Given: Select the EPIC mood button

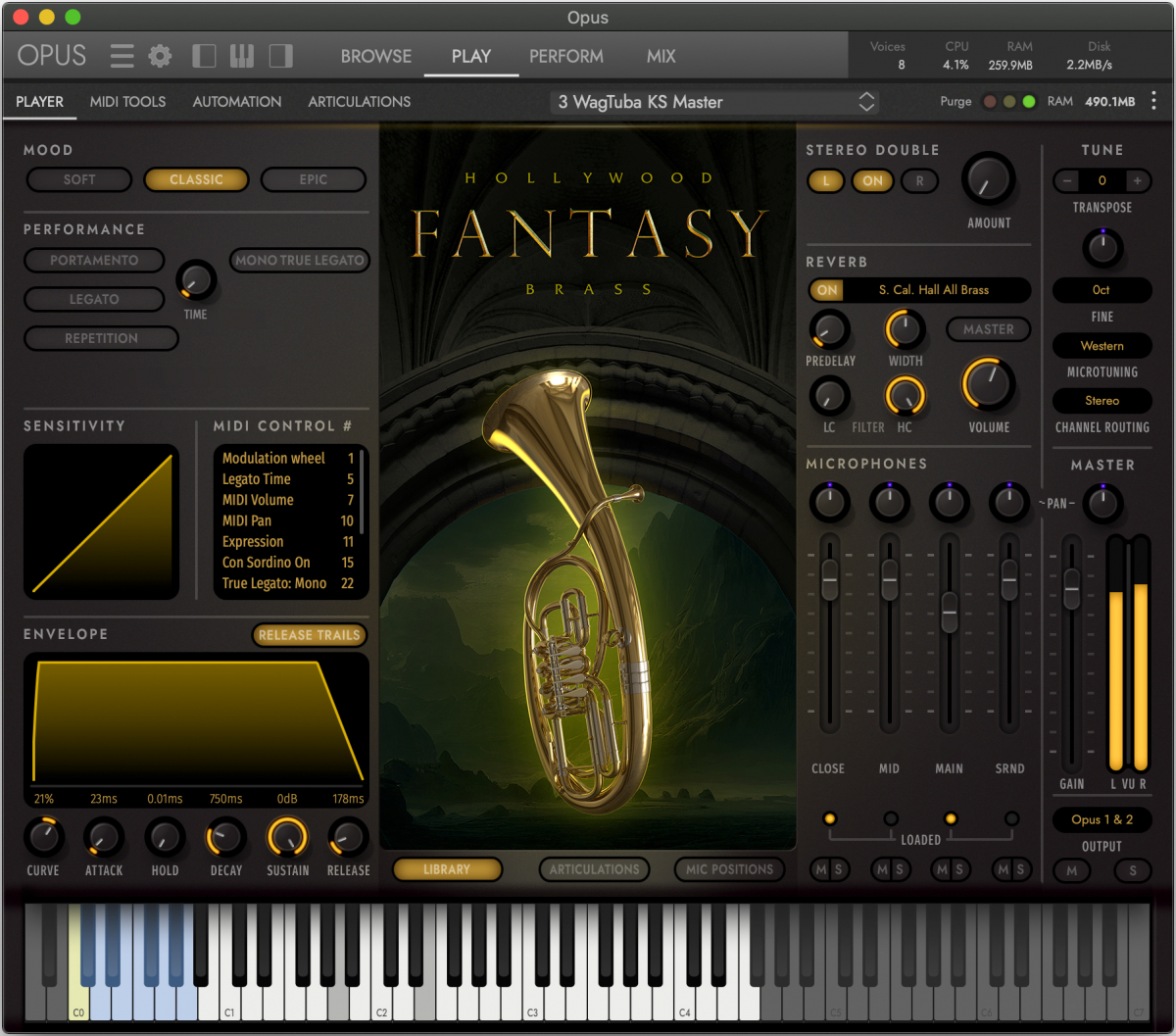Looking at the screenshot, I should pyautogui.click(x=313, y=179).
